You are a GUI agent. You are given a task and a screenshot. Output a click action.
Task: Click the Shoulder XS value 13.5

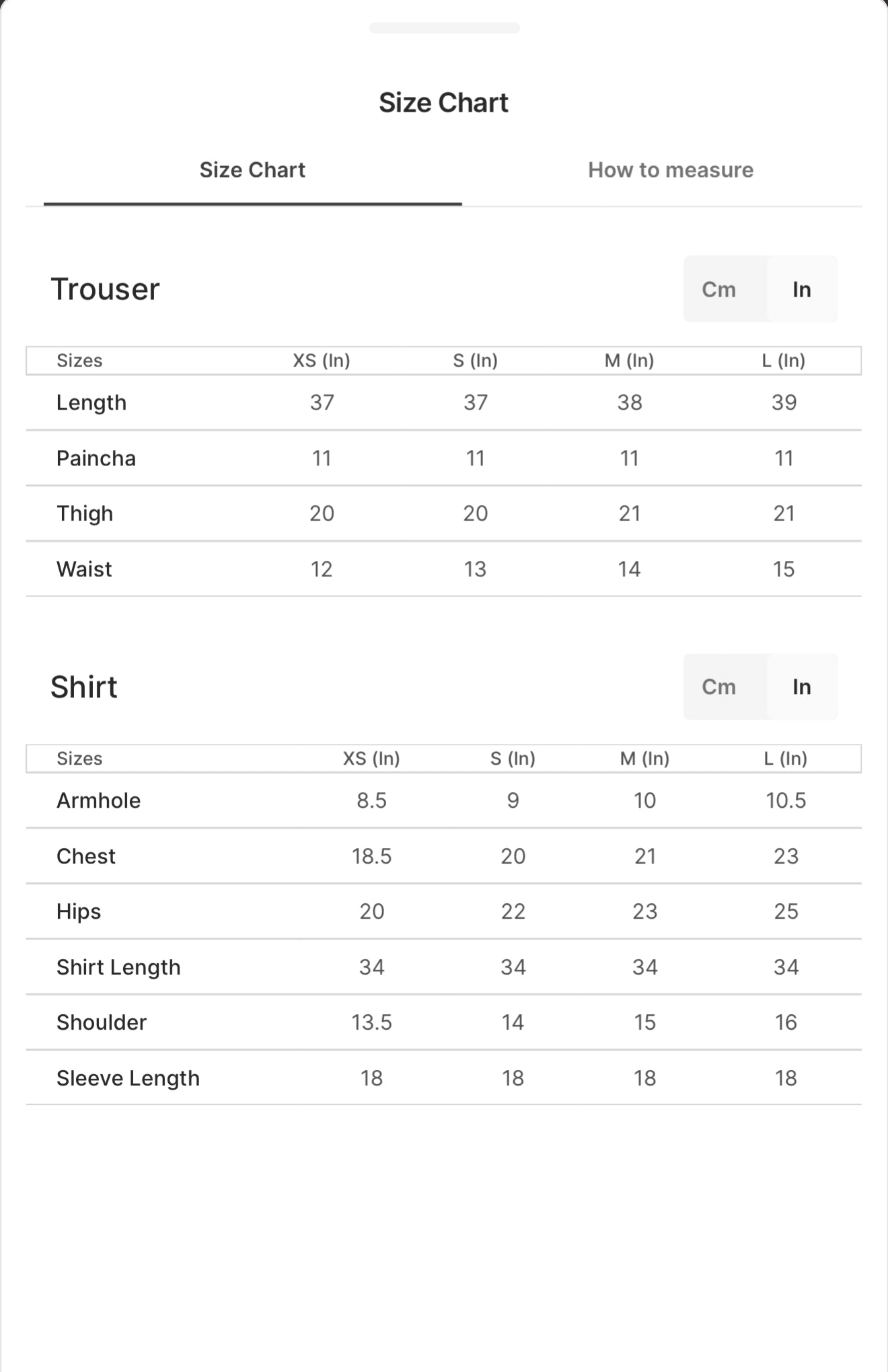(371, 1022)
